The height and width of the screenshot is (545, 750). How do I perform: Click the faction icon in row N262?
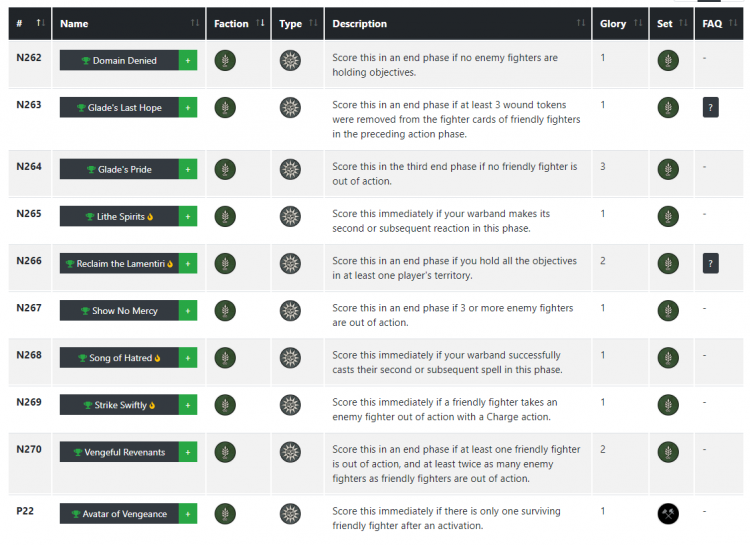coord(225,60)
